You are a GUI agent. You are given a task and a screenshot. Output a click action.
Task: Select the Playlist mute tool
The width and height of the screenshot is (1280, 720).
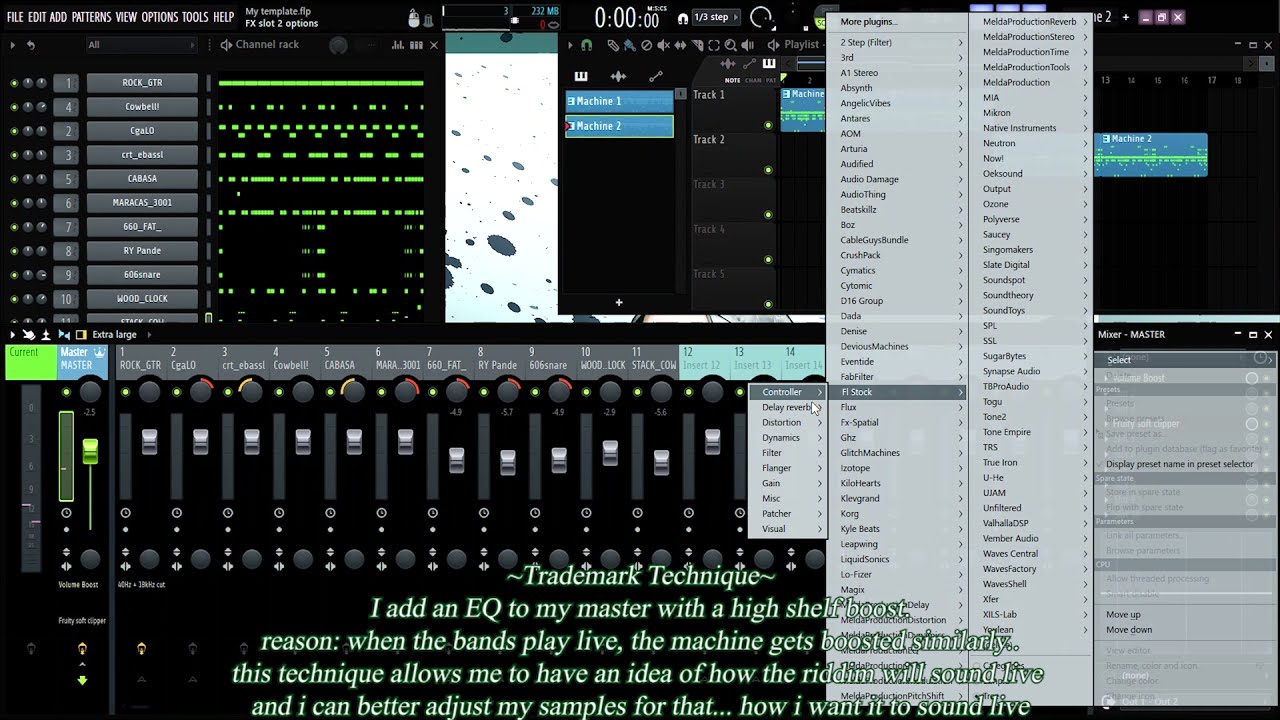point(664,45)
